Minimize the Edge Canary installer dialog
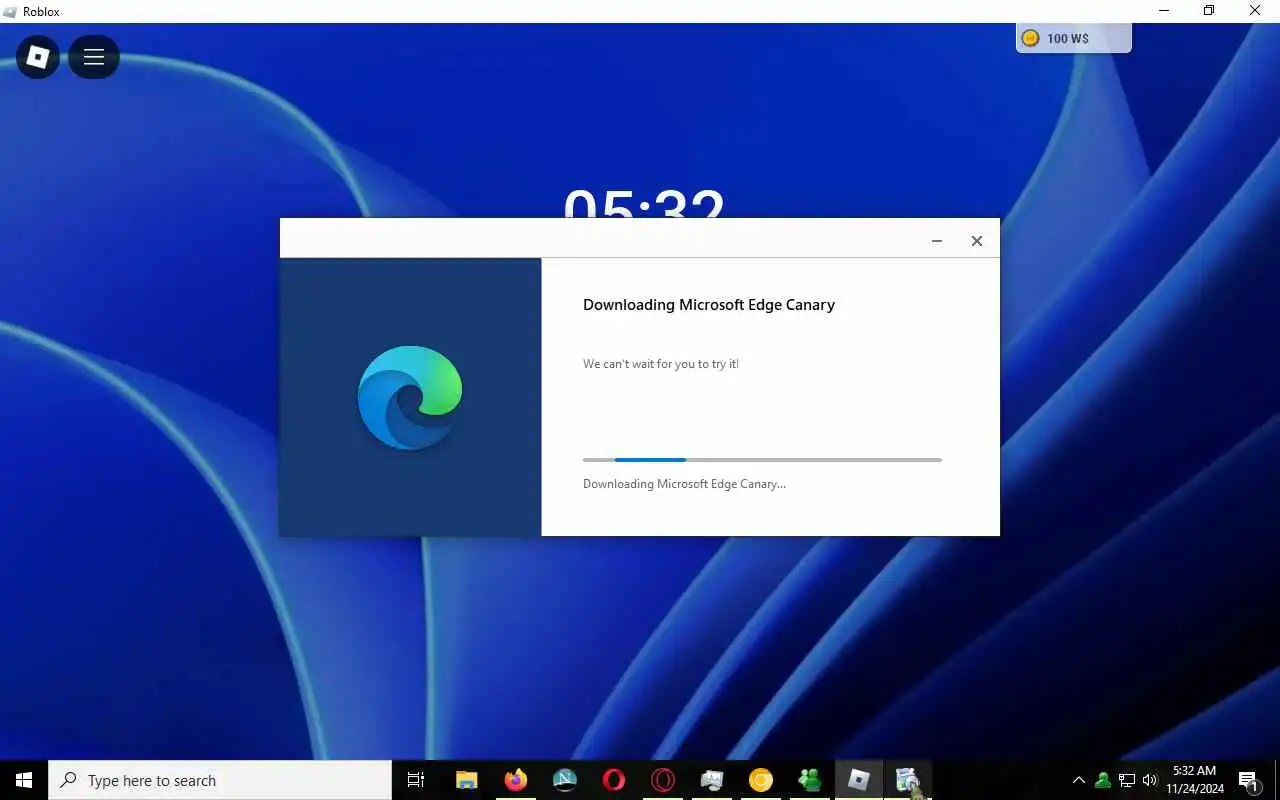The image size is (1280, 800). pyautogui.click(x=937, y=240)
